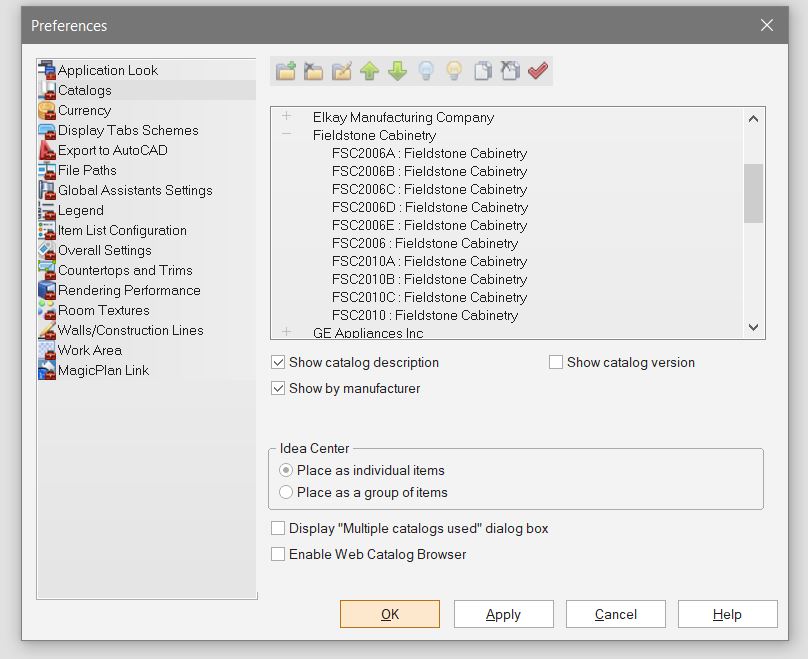Open the Catalogs preferences page
808x659 pixels.
coord(85,90)
